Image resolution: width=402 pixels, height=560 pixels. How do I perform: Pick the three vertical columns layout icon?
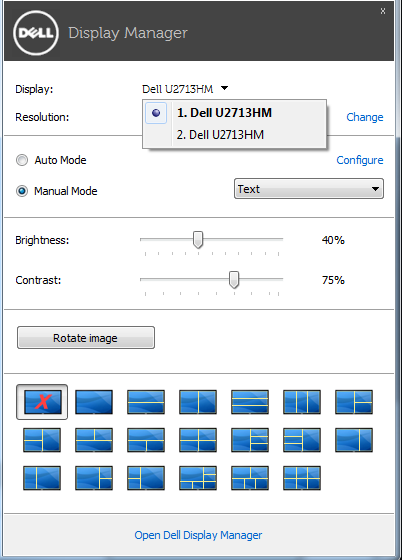coord(302,402)
